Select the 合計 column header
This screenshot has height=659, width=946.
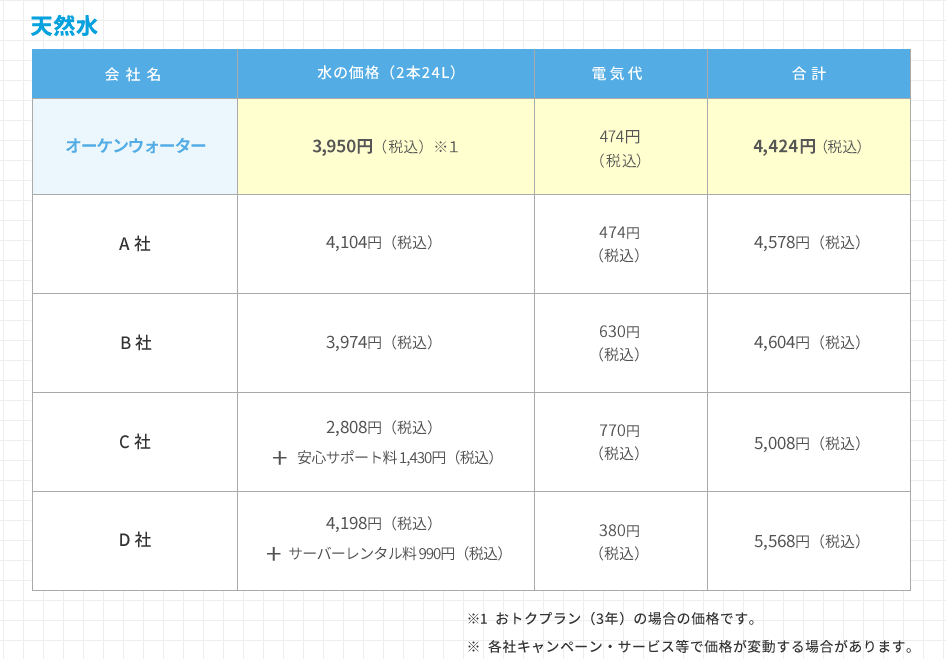808,74
